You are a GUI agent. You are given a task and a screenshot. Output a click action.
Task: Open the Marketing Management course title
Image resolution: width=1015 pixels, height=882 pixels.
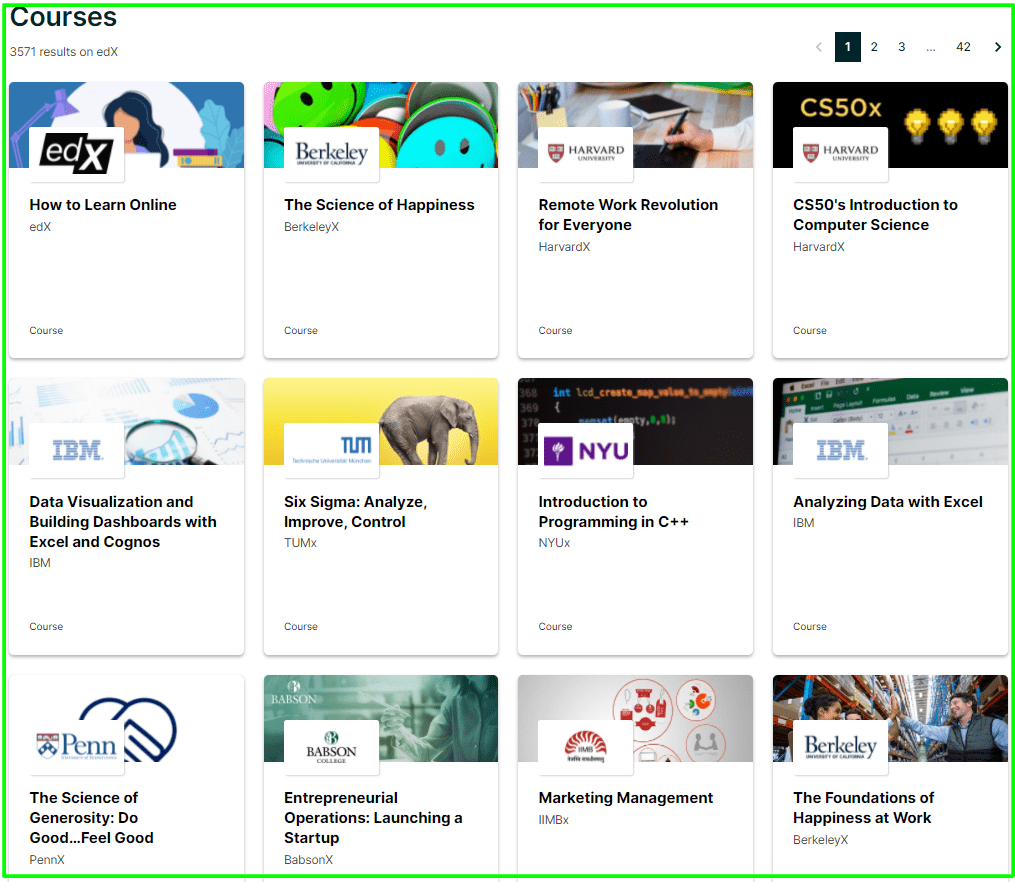625,798
